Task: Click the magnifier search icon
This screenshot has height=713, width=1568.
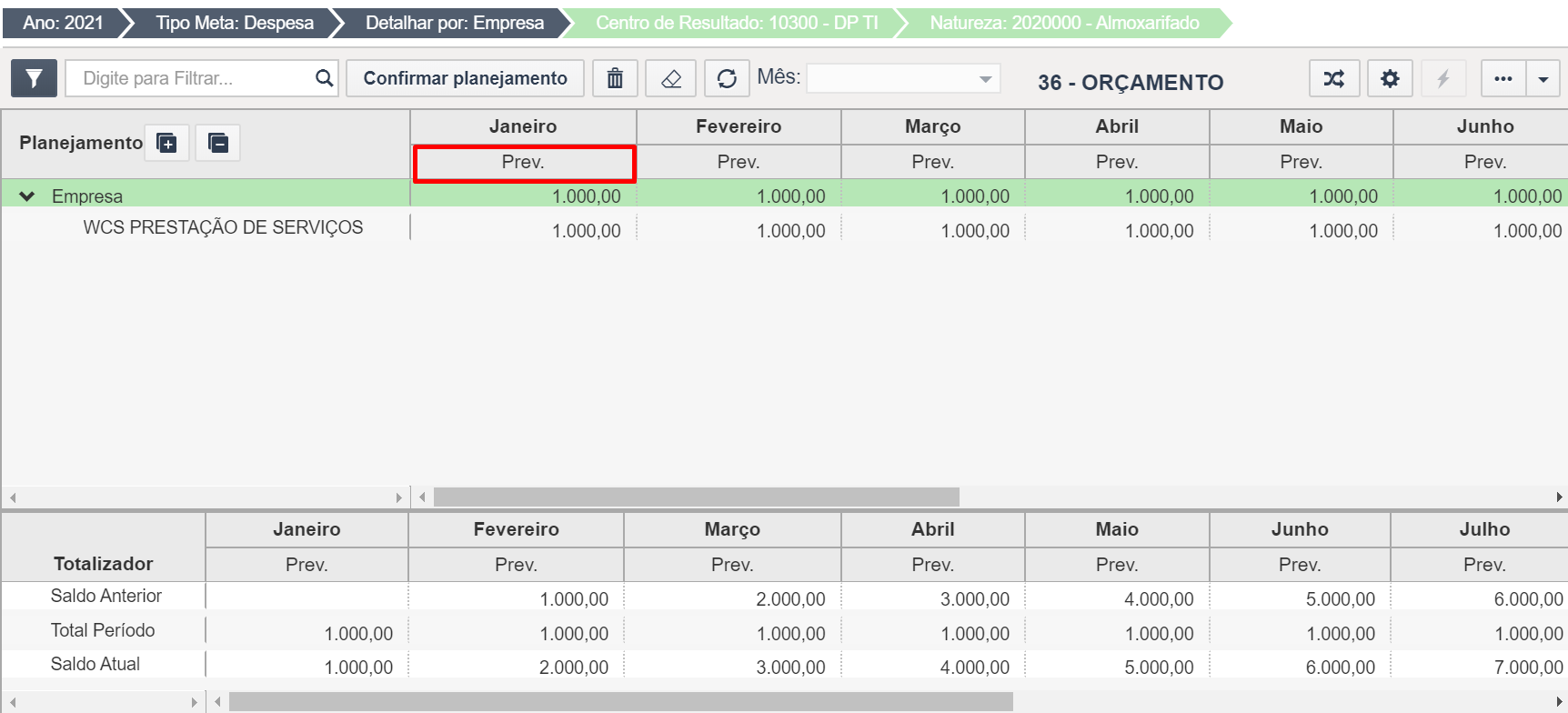Action: 324,78
